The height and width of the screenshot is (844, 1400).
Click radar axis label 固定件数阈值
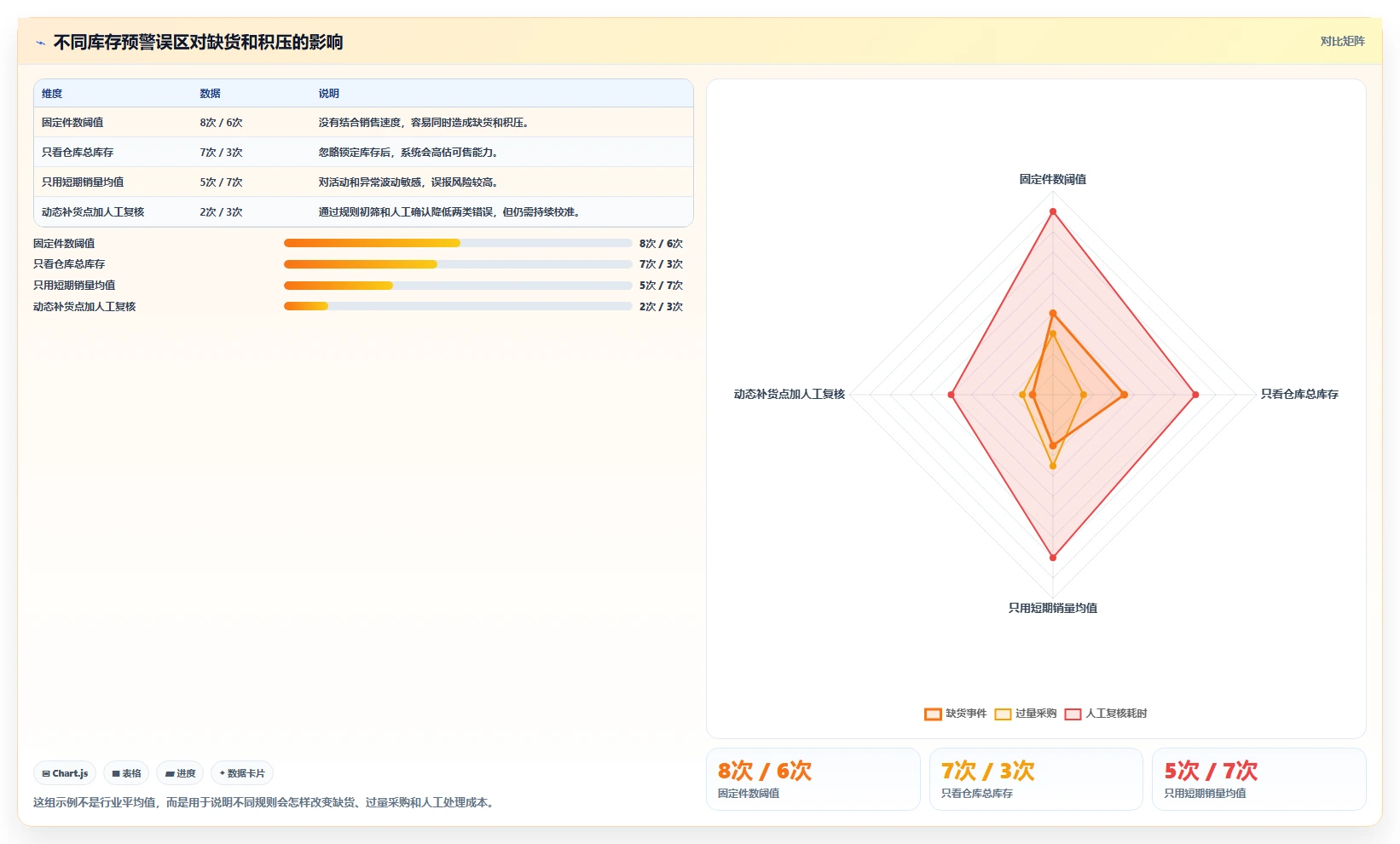(x=1053, y=180)
